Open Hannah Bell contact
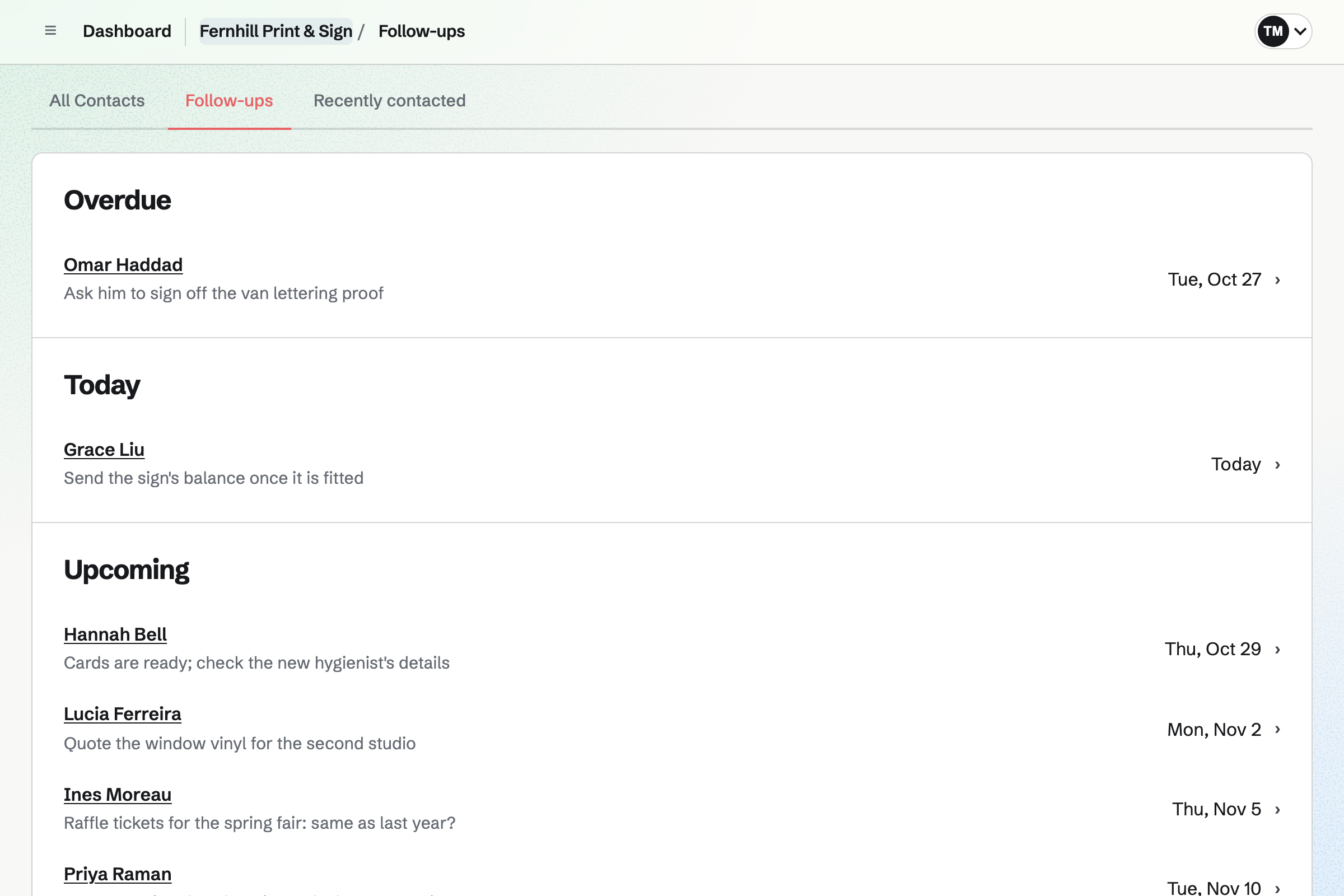The height and width of the screenshot is (896, 1344). [115, 634]
